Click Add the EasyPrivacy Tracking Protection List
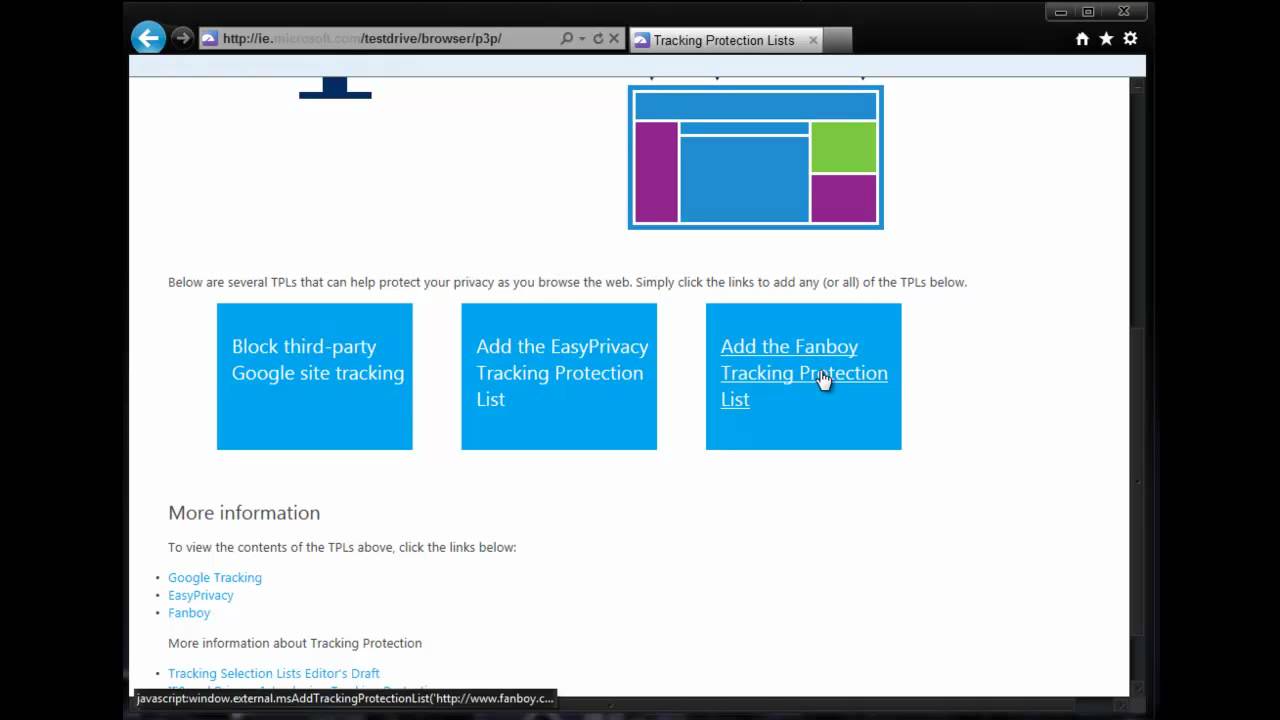 point(559,376)
